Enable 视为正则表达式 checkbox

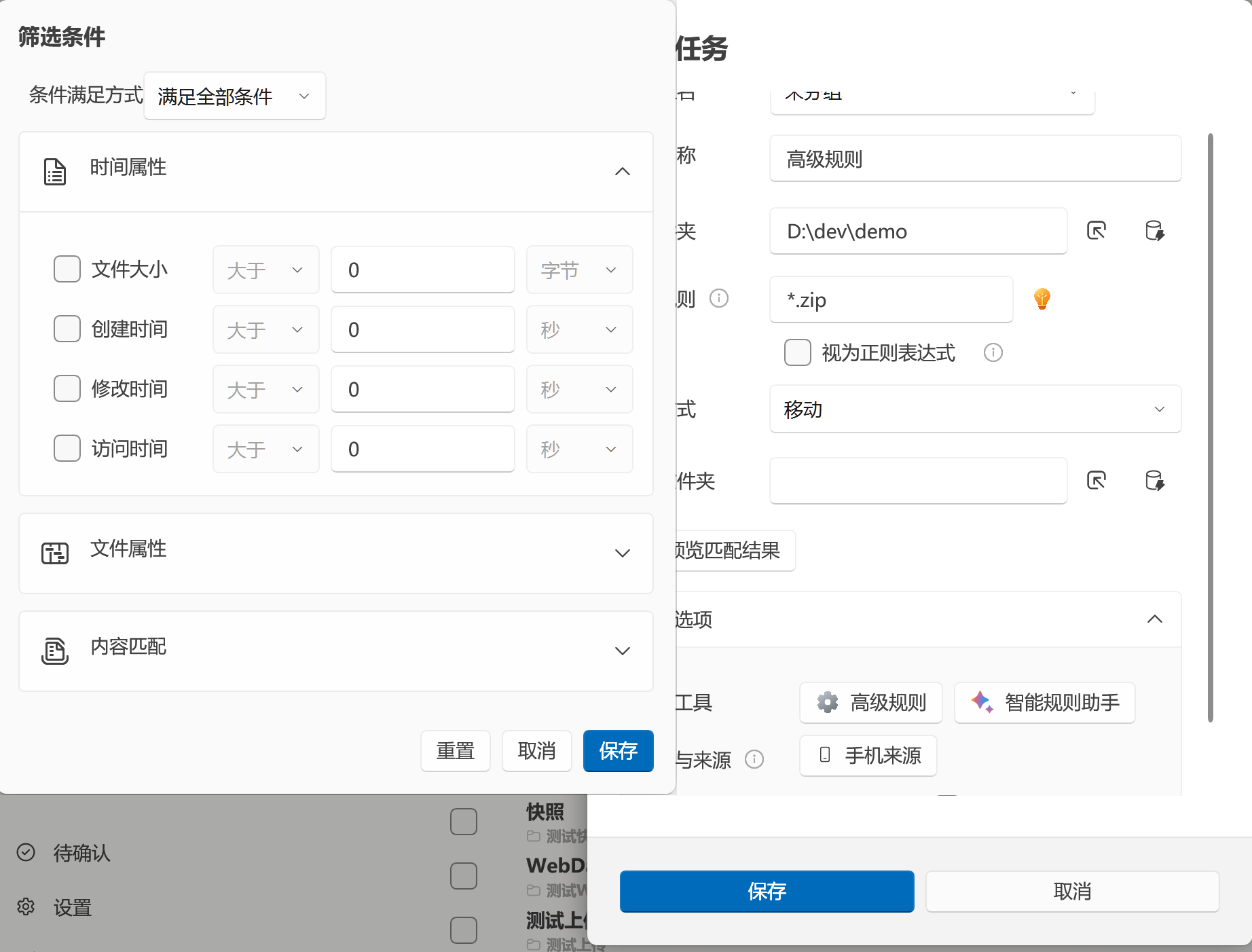(x=798, y=352)
